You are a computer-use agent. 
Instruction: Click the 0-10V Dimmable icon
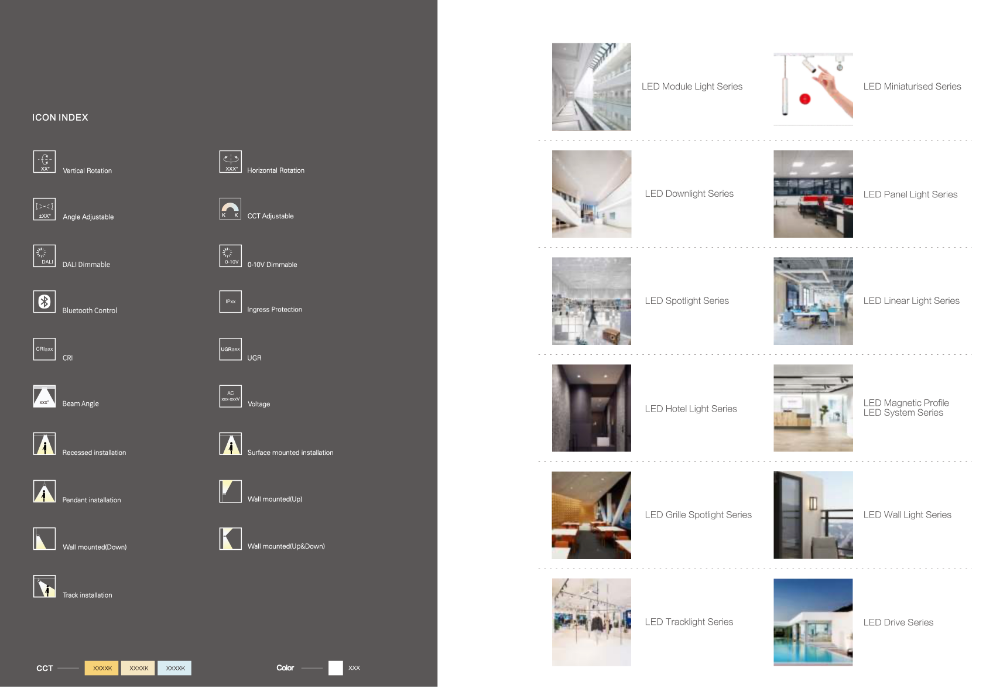(230, 256)
